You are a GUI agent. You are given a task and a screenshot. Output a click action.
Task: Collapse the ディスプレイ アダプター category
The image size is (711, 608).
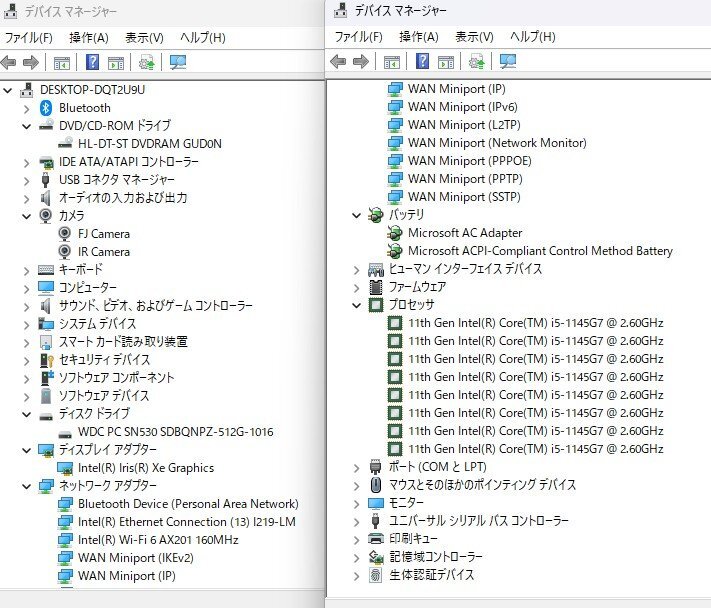click(x=27, y=450)
